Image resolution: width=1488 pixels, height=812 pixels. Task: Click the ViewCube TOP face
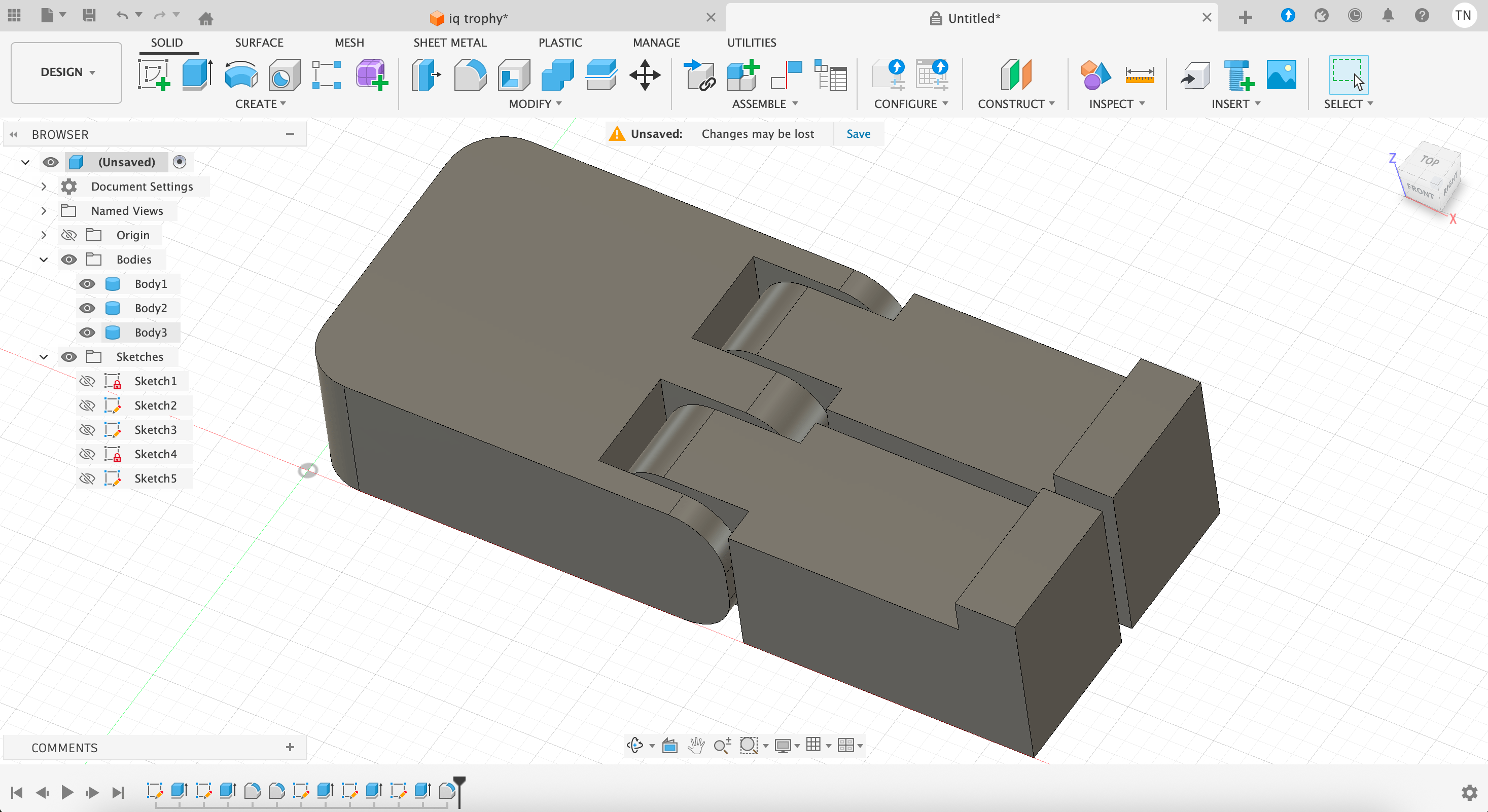[1430, 161]
